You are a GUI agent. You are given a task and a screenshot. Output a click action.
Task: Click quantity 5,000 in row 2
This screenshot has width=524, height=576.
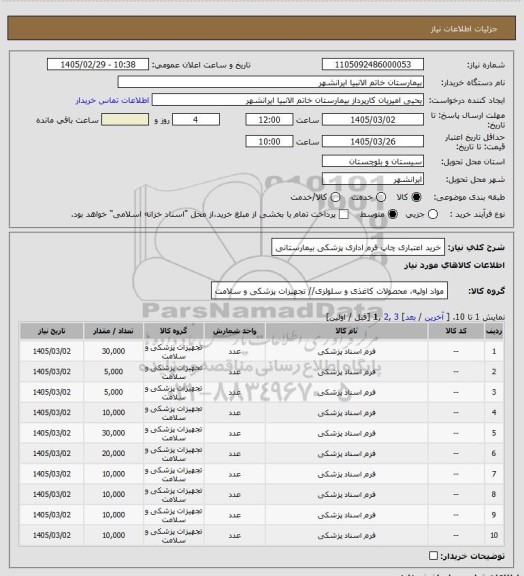pyautogui.click(x=113, y=372)
